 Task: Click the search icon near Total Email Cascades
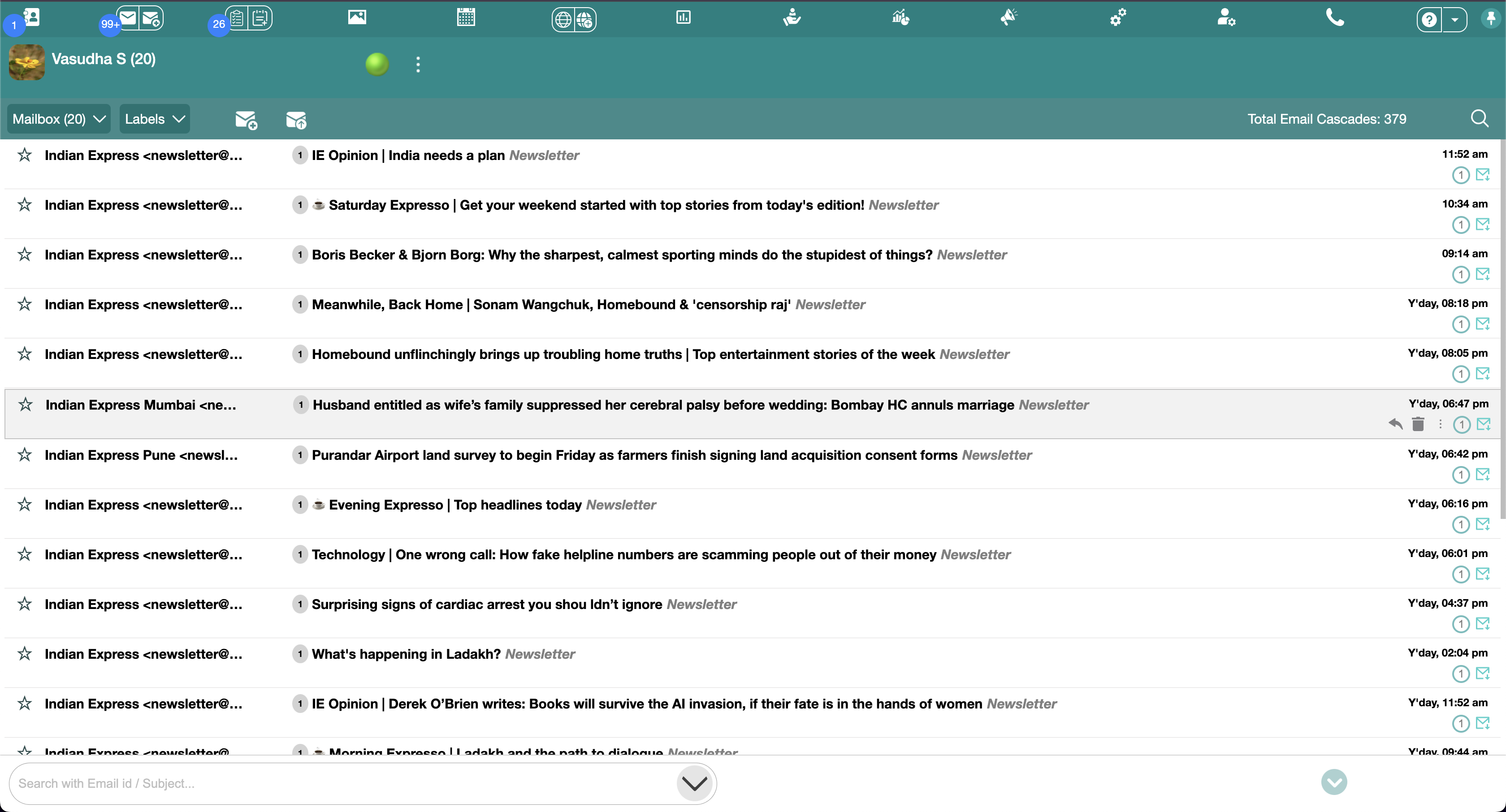coord(1481,118)
